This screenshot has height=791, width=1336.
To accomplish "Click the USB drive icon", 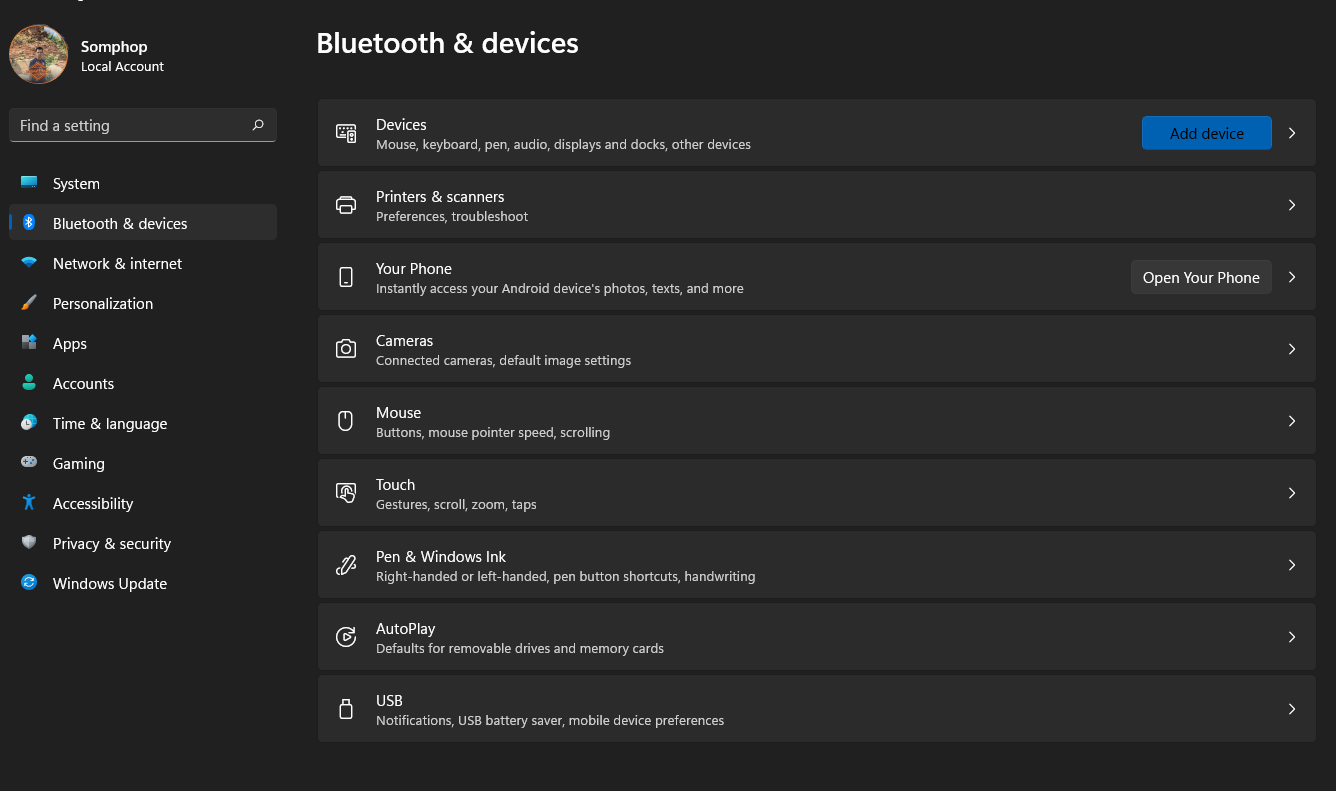I will pyautogui.click(x=346, y=709).
